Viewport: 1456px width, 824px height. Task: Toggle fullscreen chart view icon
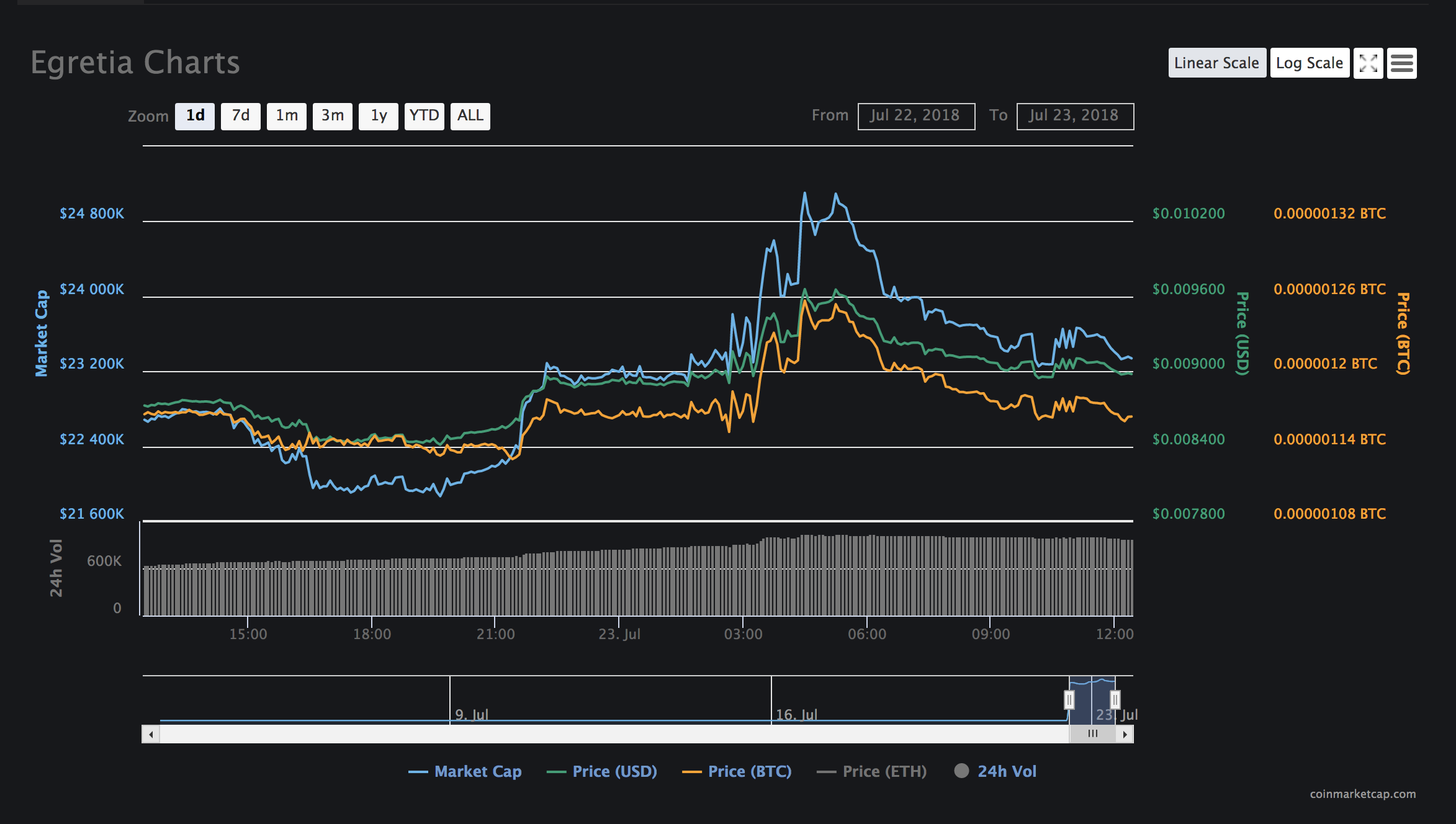(x=1368, y=63)
